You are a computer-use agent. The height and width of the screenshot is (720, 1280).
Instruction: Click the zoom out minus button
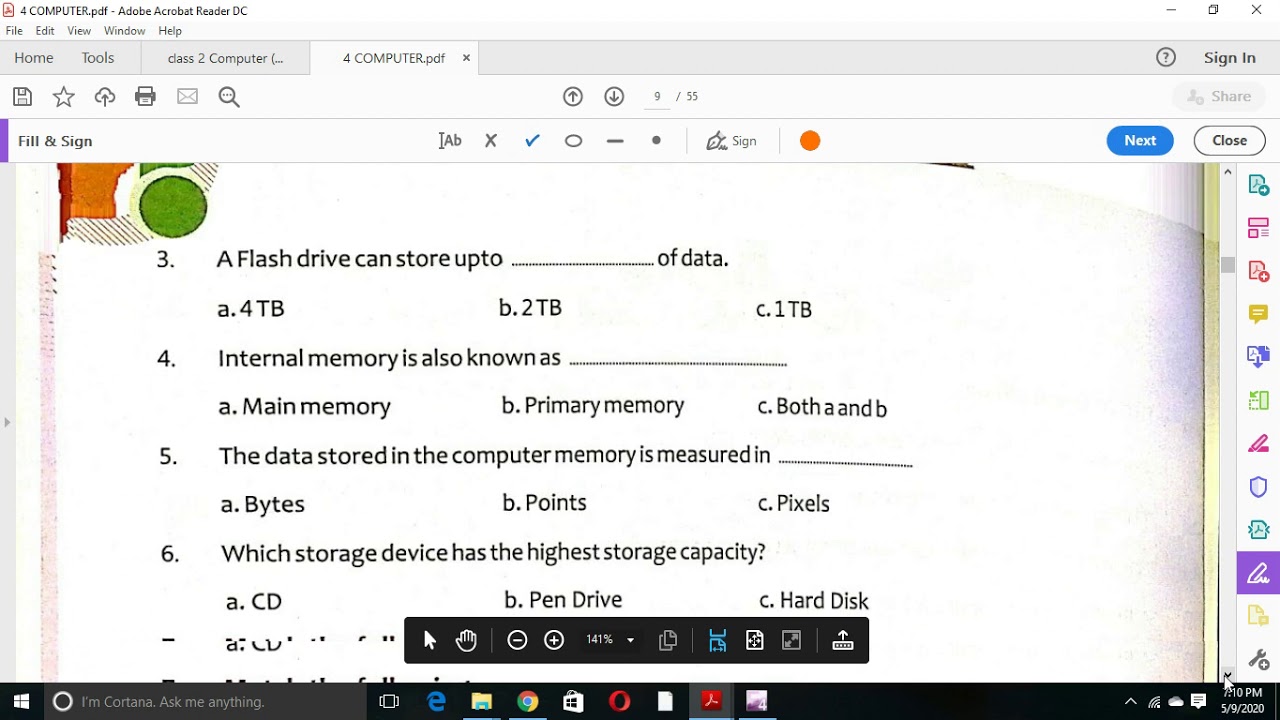(517, 641)
